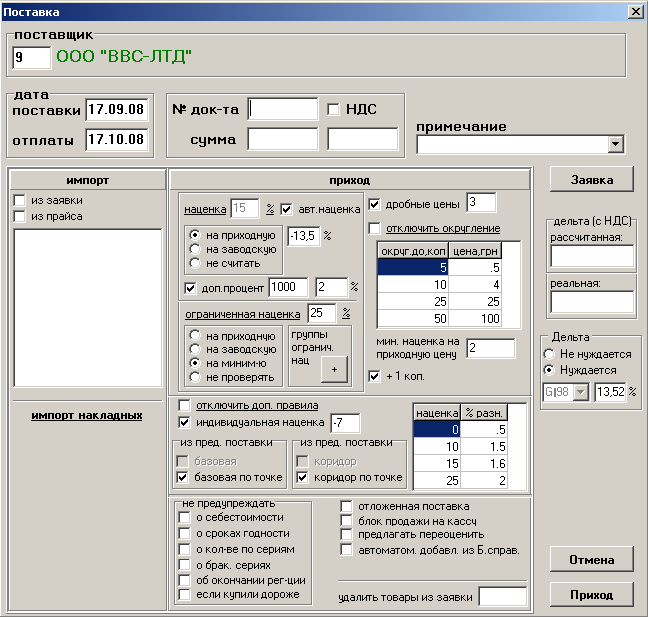Check о сроках годности warning option
648x617 pixels.
point(184,533)
